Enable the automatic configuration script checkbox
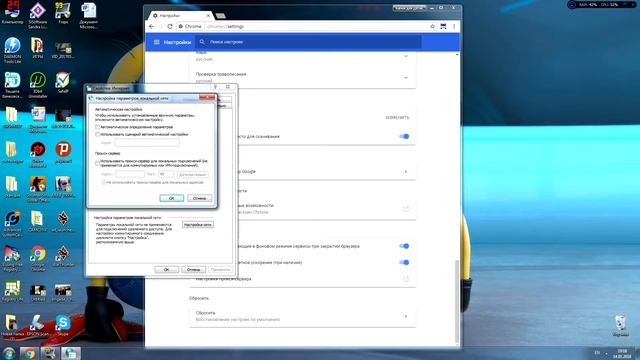 click(98, 134)
